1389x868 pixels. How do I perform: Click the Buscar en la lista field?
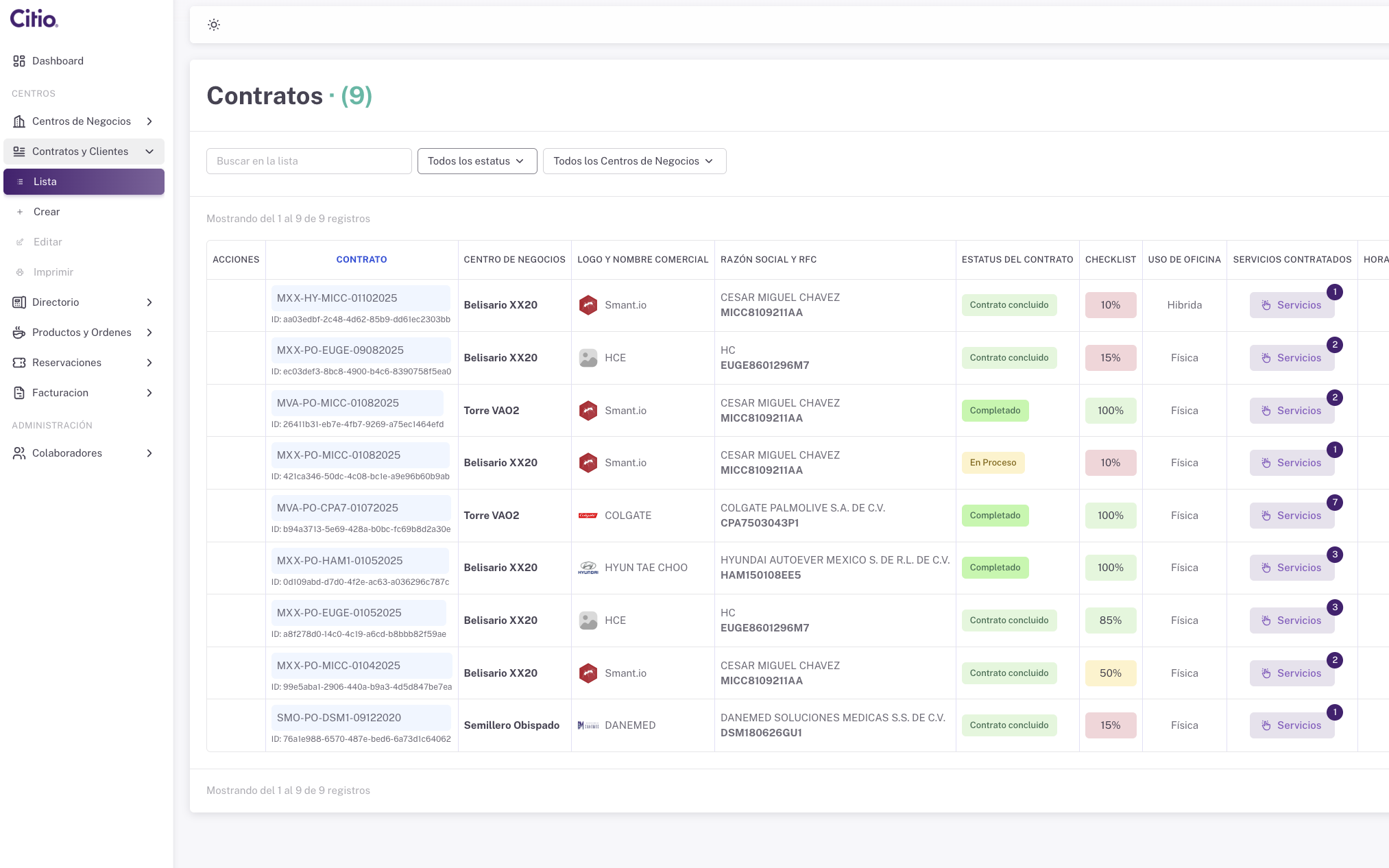(309, 161)
